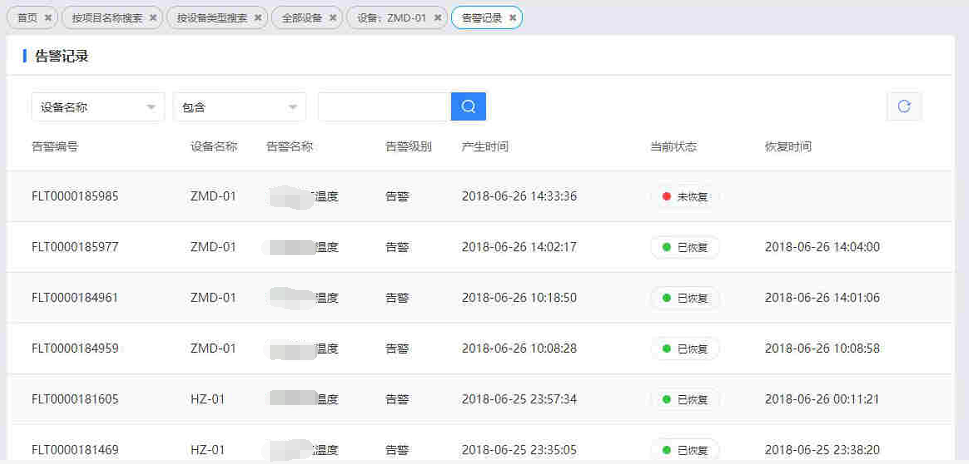969x464 pixels.
Task: Close the 设备：ZMD-01 tab
Action: (x=437, y=18)
